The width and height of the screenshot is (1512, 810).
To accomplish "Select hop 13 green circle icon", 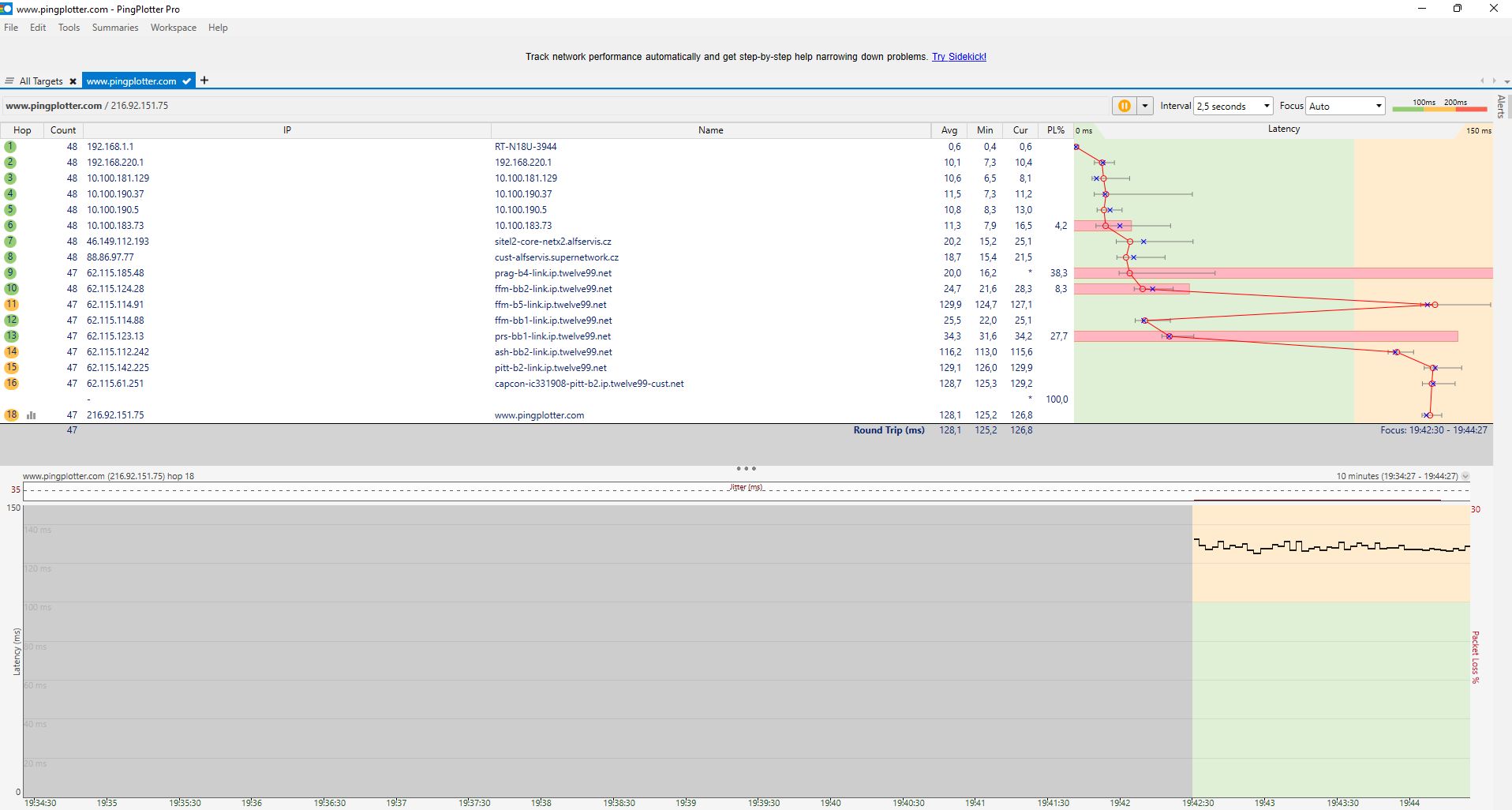I will [11, 336].
